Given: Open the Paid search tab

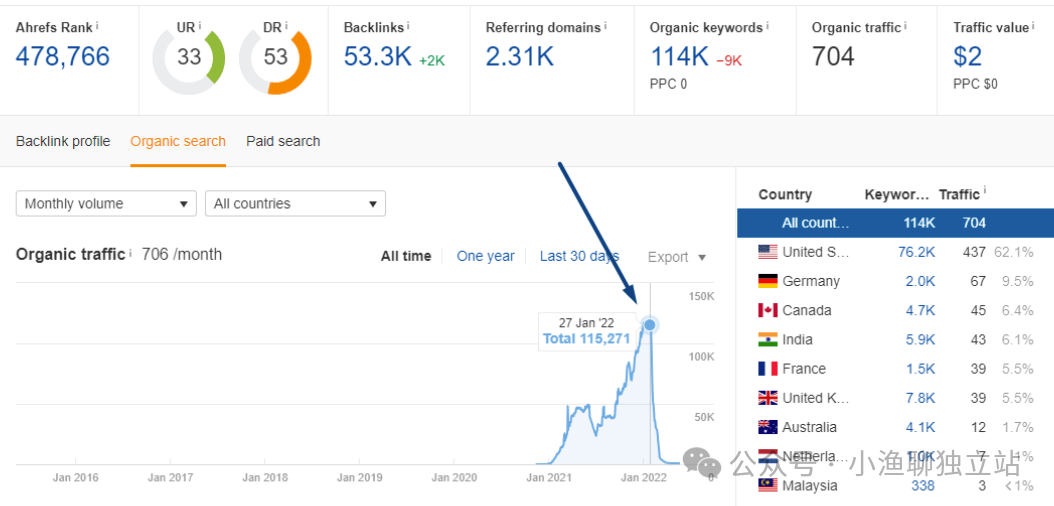Looking at the screenshot, I should (283, 141).
